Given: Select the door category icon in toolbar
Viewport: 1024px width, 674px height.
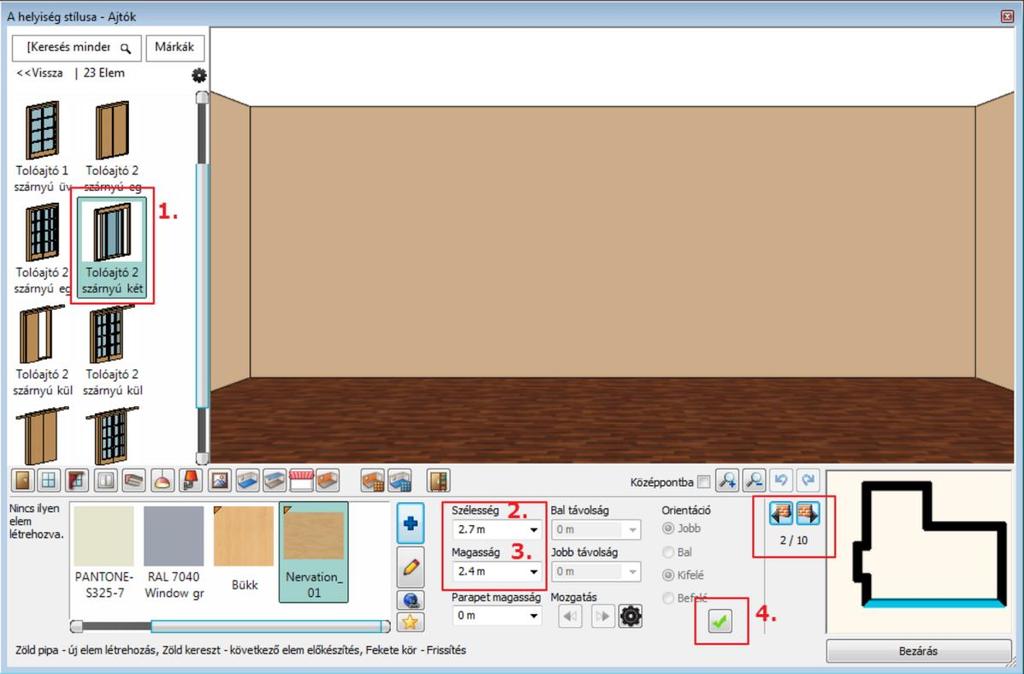Looking at the screenshot, I should [23, 481].
